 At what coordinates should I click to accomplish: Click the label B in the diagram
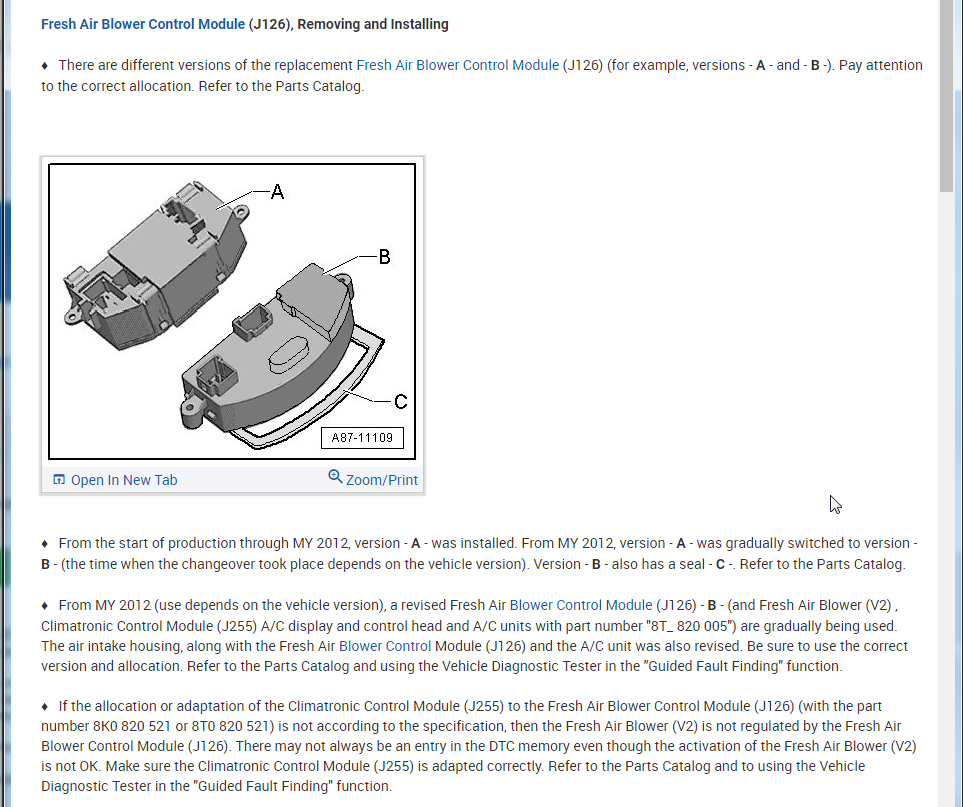[384, 257]
